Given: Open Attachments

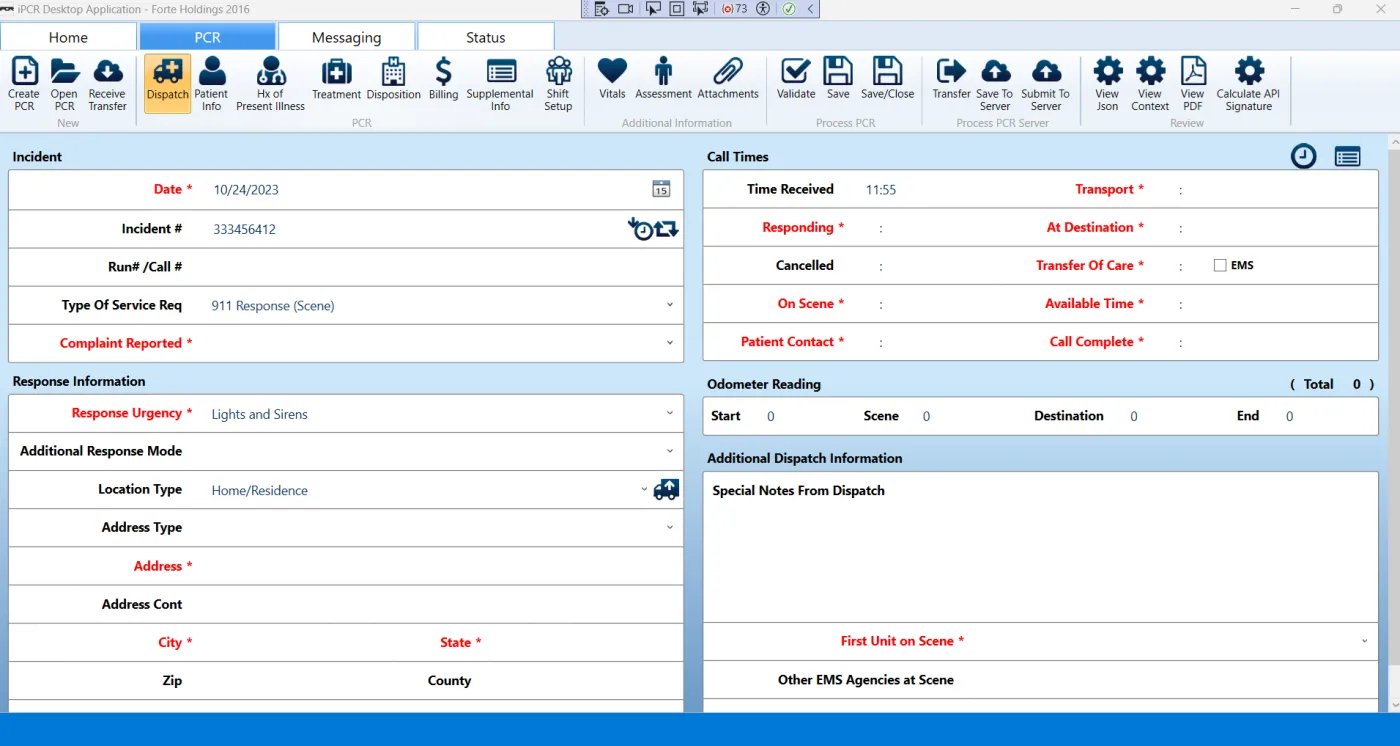Looking at the screenshot, I should 728,79.
